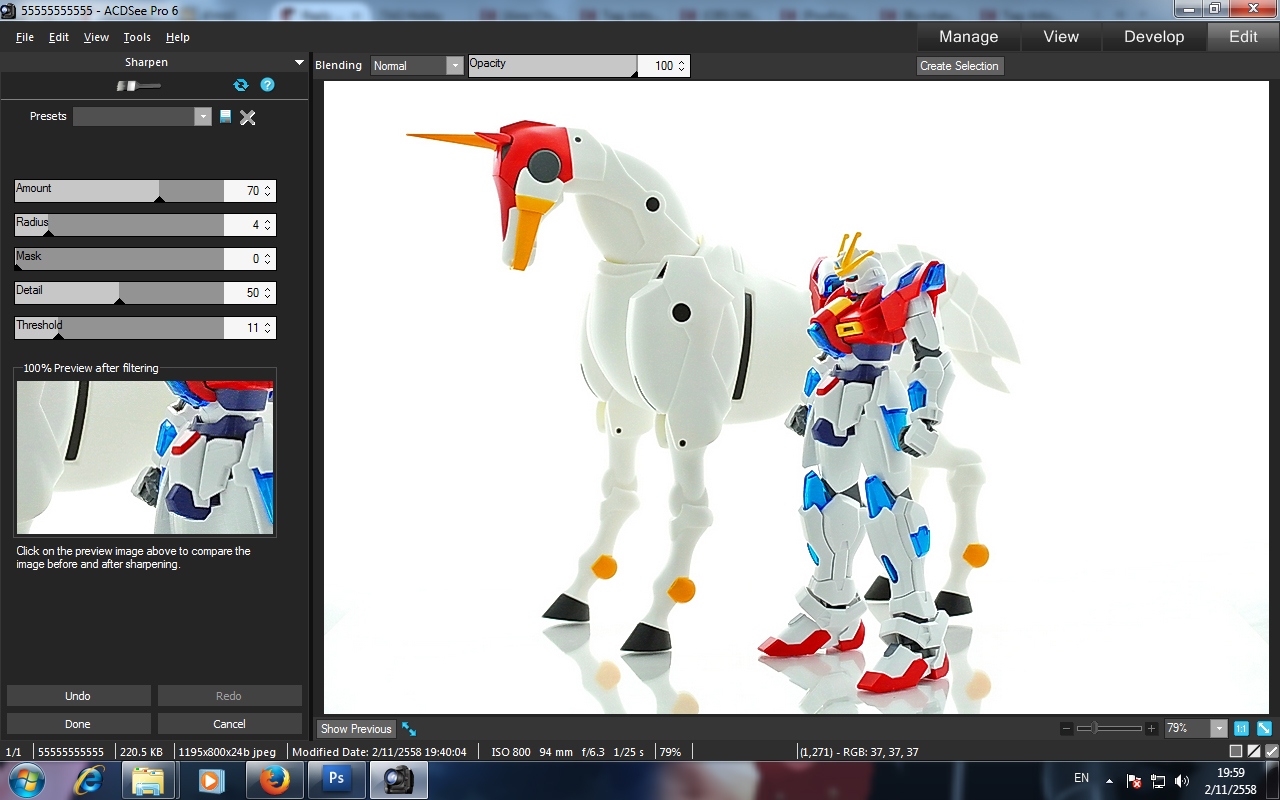The height and width of the screenshot is (800, 1280).
Task: Zoom in with the plus icon
Action: [x=1152, y=729]
